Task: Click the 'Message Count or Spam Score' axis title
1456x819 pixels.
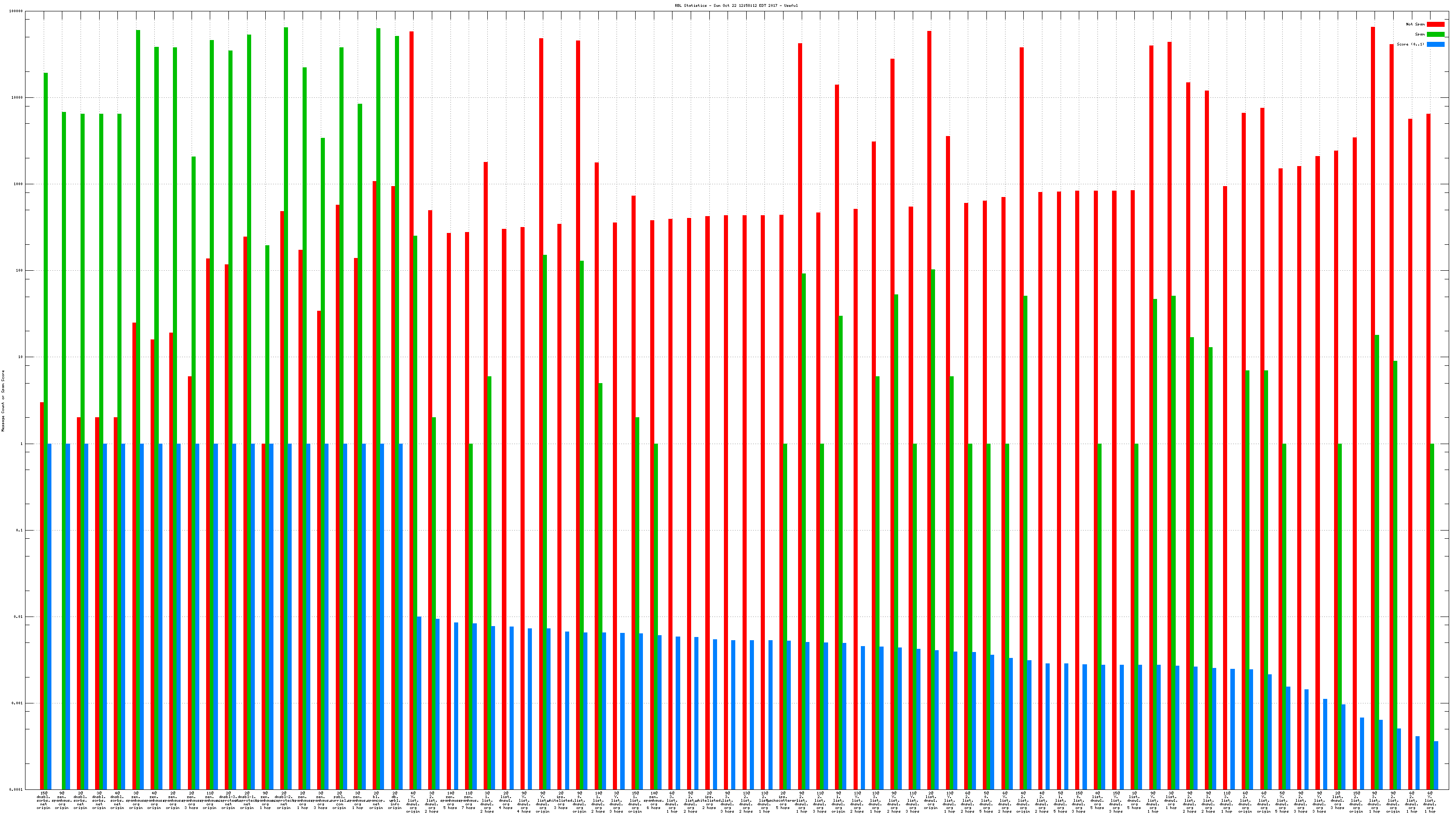Action: (3, 401)
